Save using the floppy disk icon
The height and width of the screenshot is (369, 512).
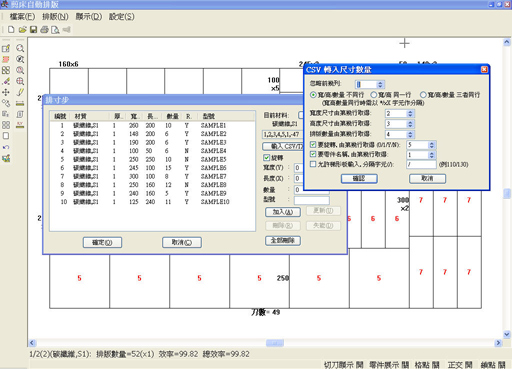click(33, 30)
